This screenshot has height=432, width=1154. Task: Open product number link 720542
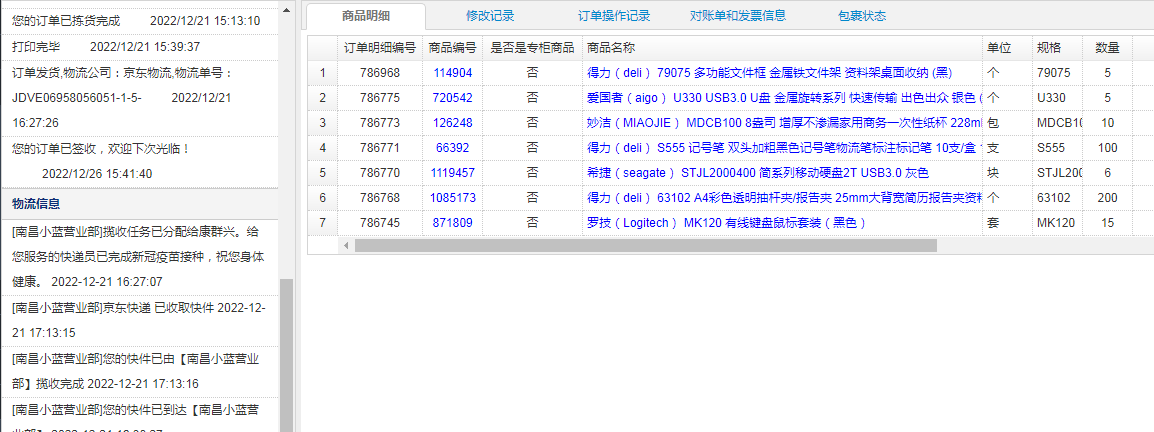[453, 98]
